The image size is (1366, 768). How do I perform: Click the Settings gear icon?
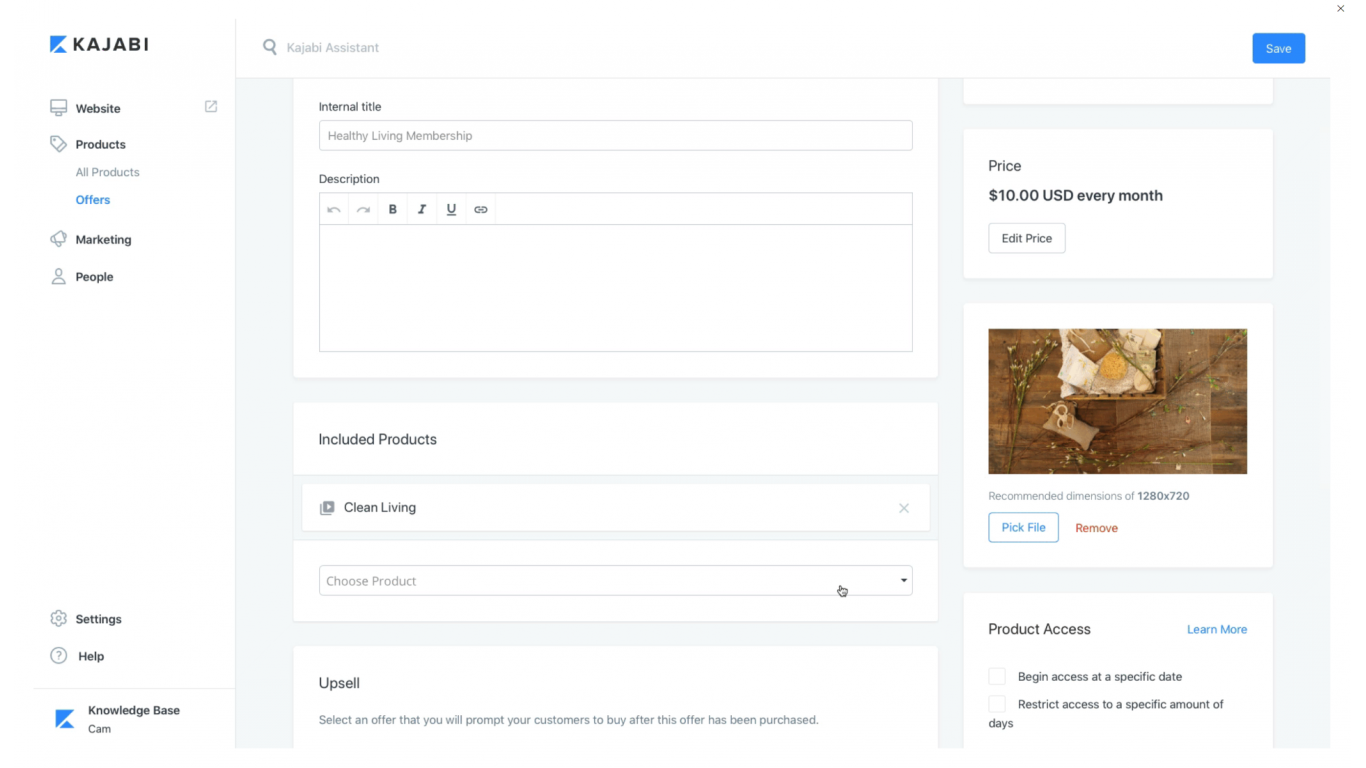tap(58, 619)
